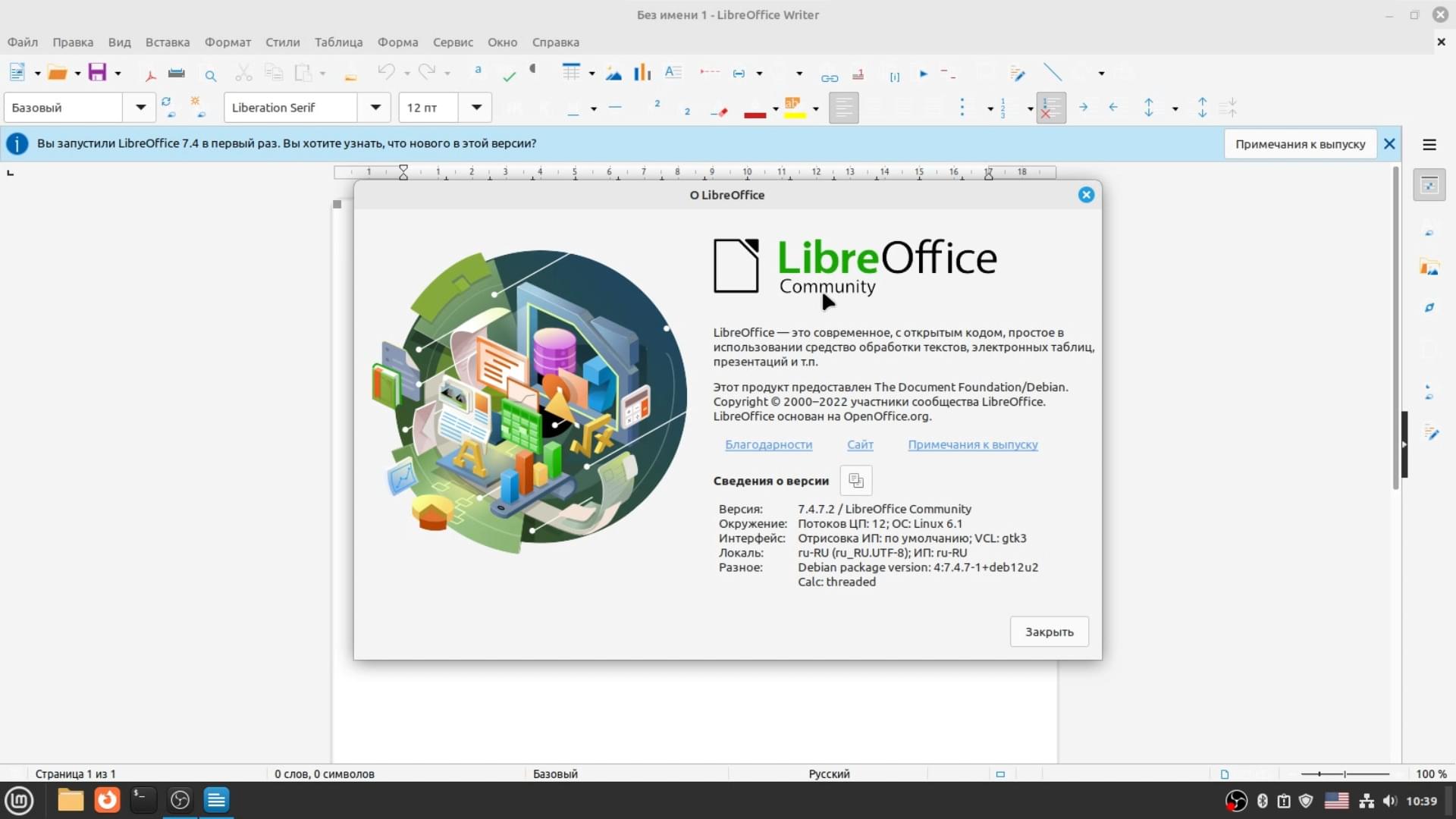
Task: Click the Clone Formatting paintbrush icon
Action: [x=350, y=75]
